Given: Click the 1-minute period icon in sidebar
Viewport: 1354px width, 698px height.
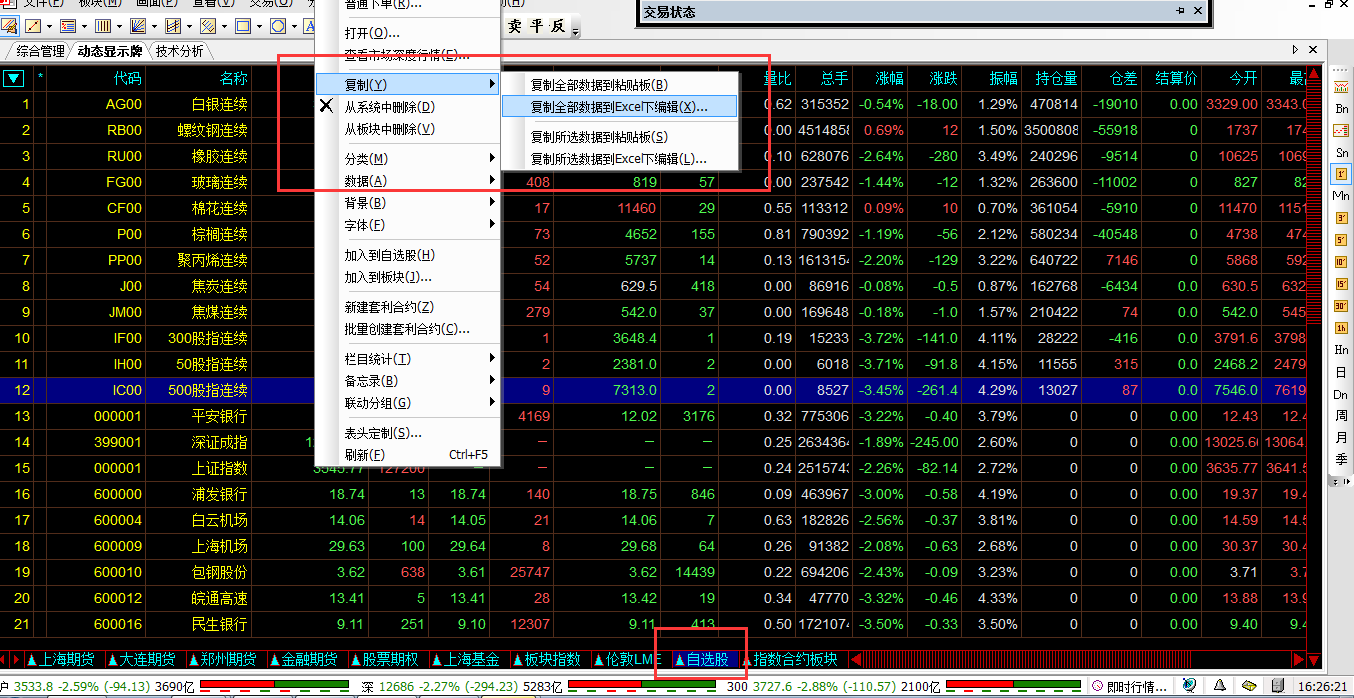Looking at the screenshot, I should click(x=1341, y=174).
